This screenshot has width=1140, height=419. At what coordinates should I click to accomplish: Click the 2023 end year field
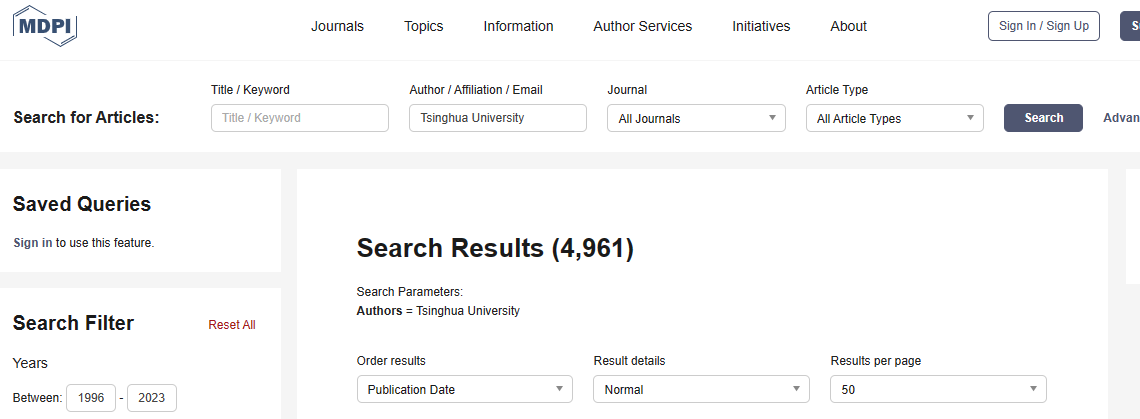(152, 398)
